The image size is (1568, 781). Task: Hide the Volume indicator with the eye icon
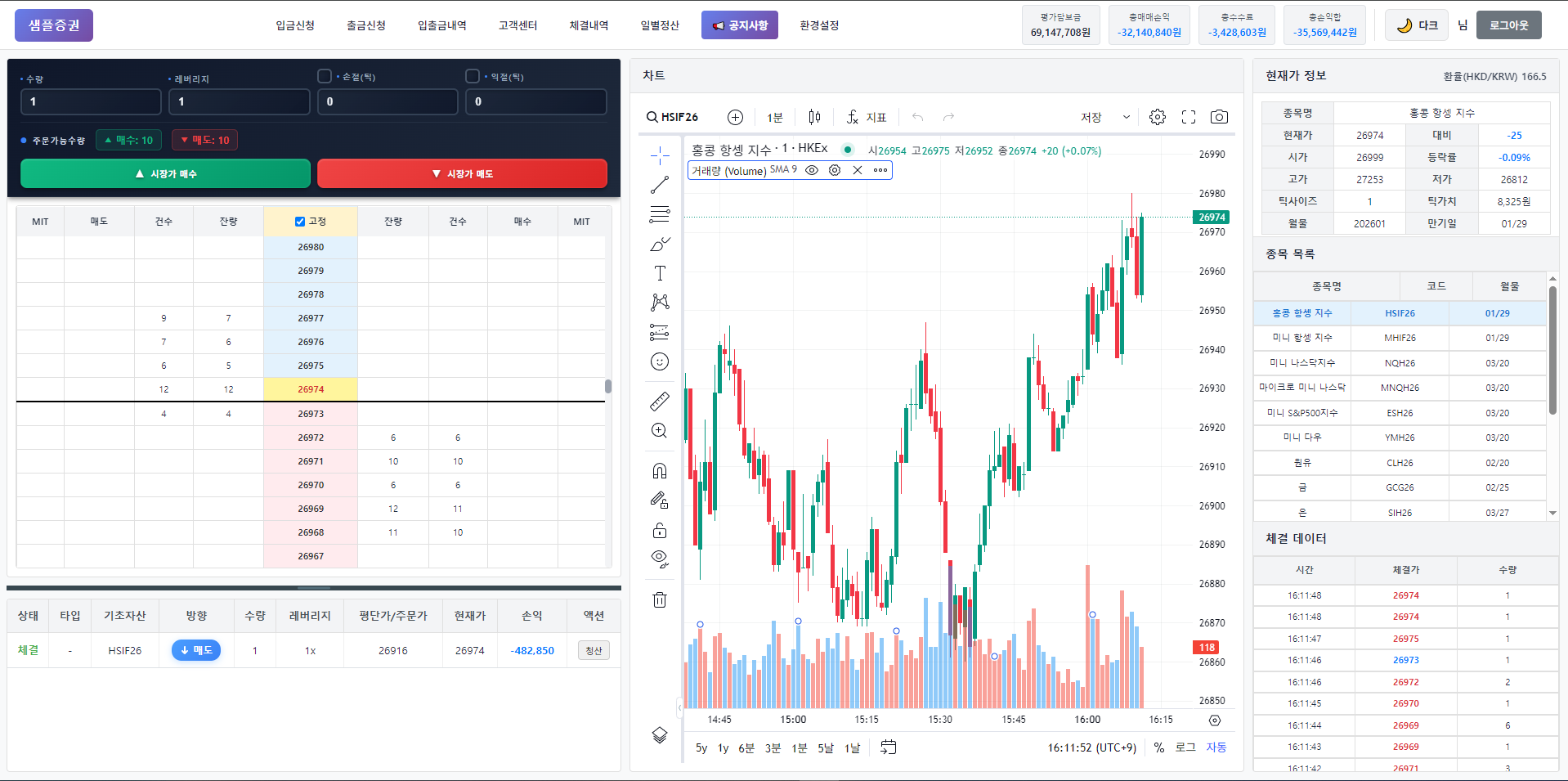tap(812, 170)
